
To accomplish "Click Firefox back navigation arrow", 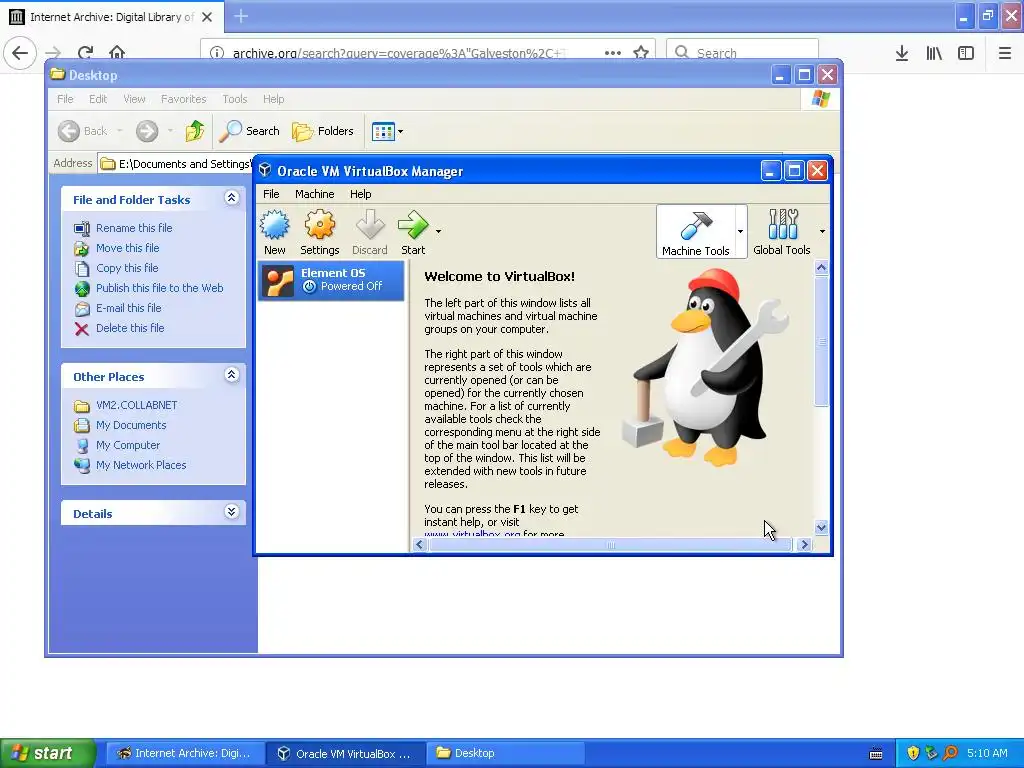I will (20, 53).
